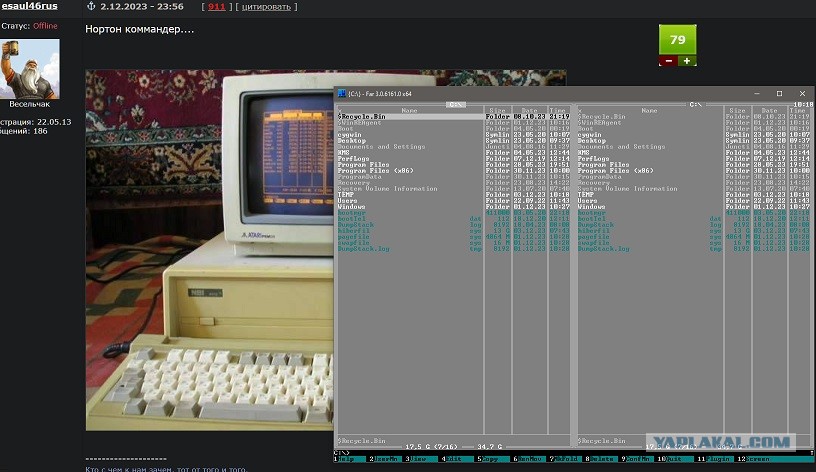Click the right panel Size column header

coord(737,110)
